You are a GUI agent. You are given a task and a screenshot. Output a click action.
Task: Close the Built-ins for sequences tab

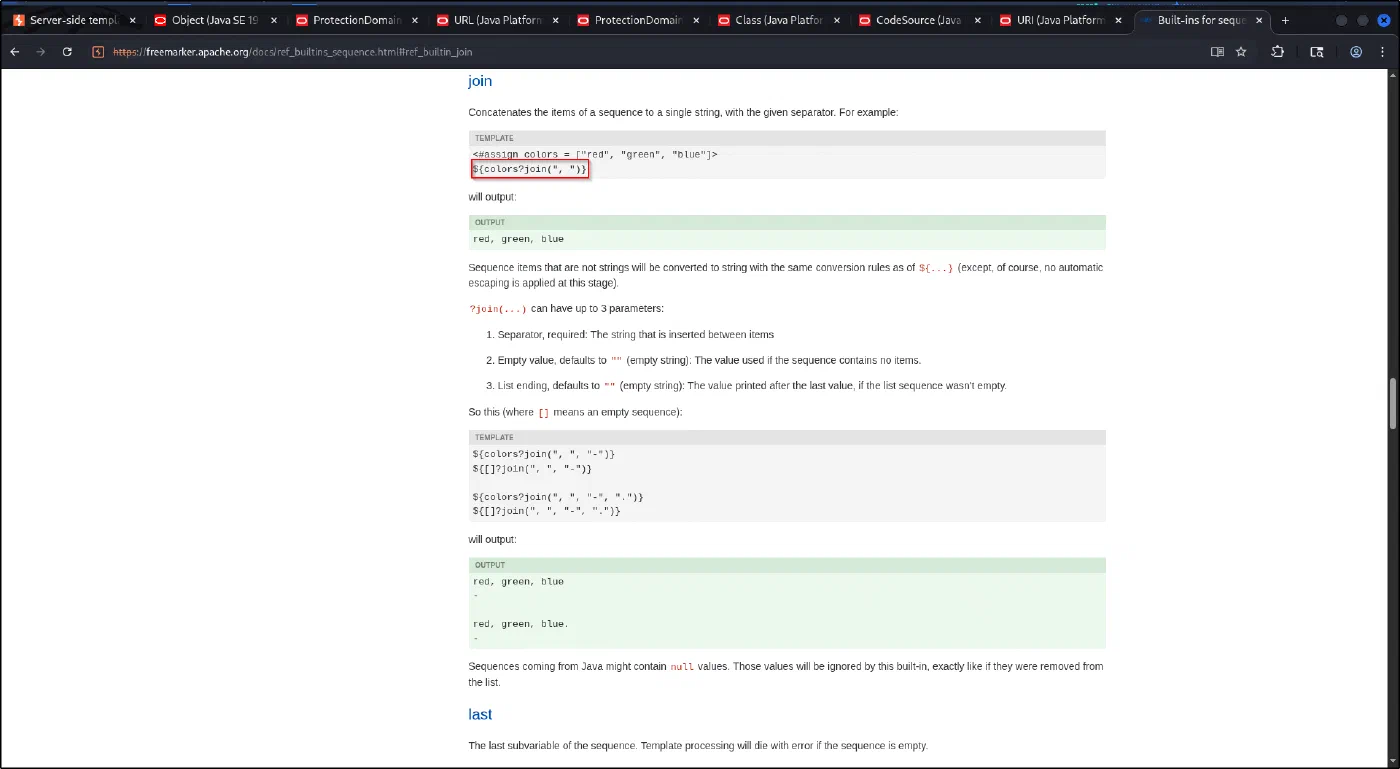[1260, 20]
